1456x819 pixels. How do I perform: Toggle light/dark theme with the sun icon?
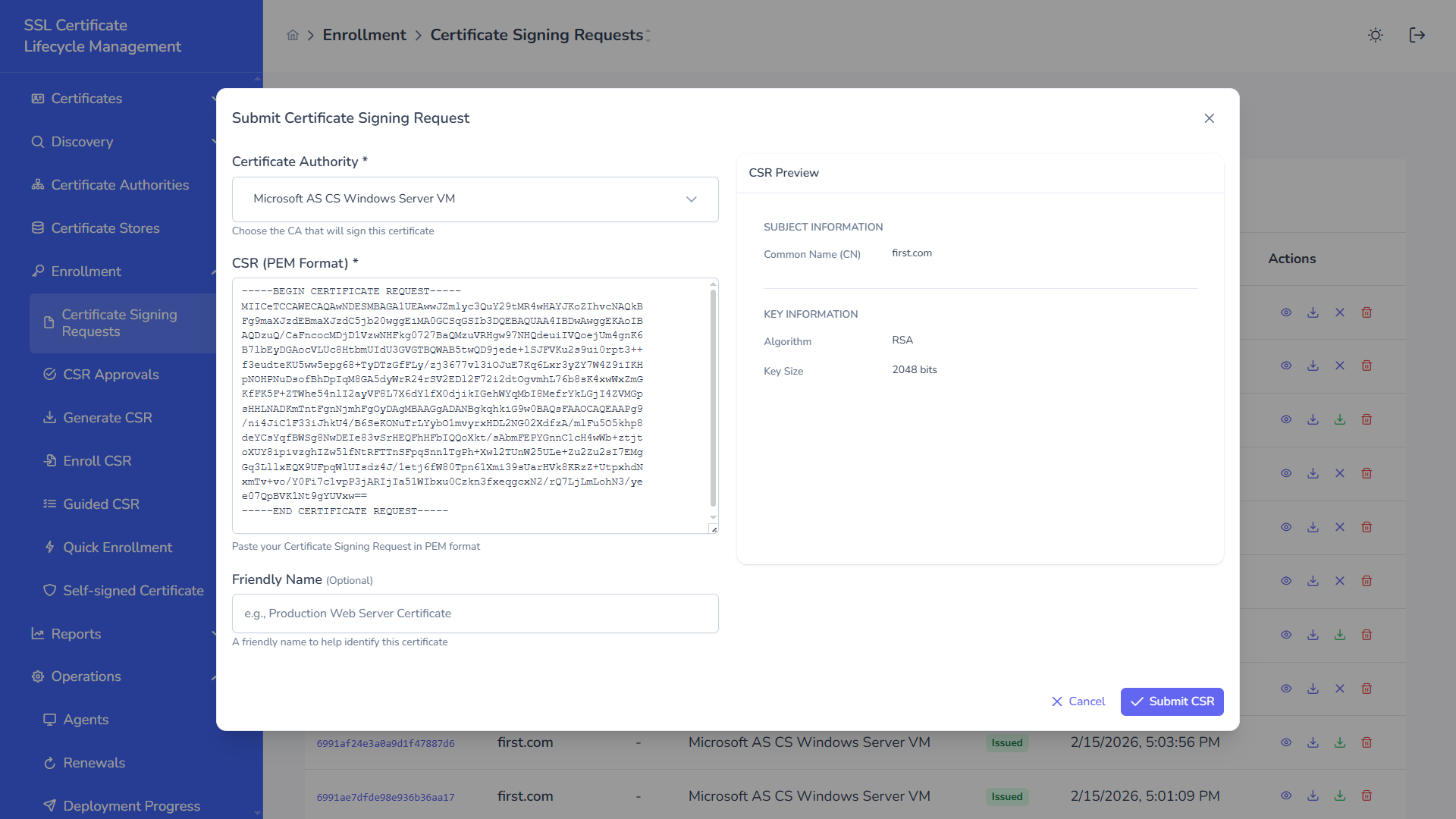point(1375,35)
